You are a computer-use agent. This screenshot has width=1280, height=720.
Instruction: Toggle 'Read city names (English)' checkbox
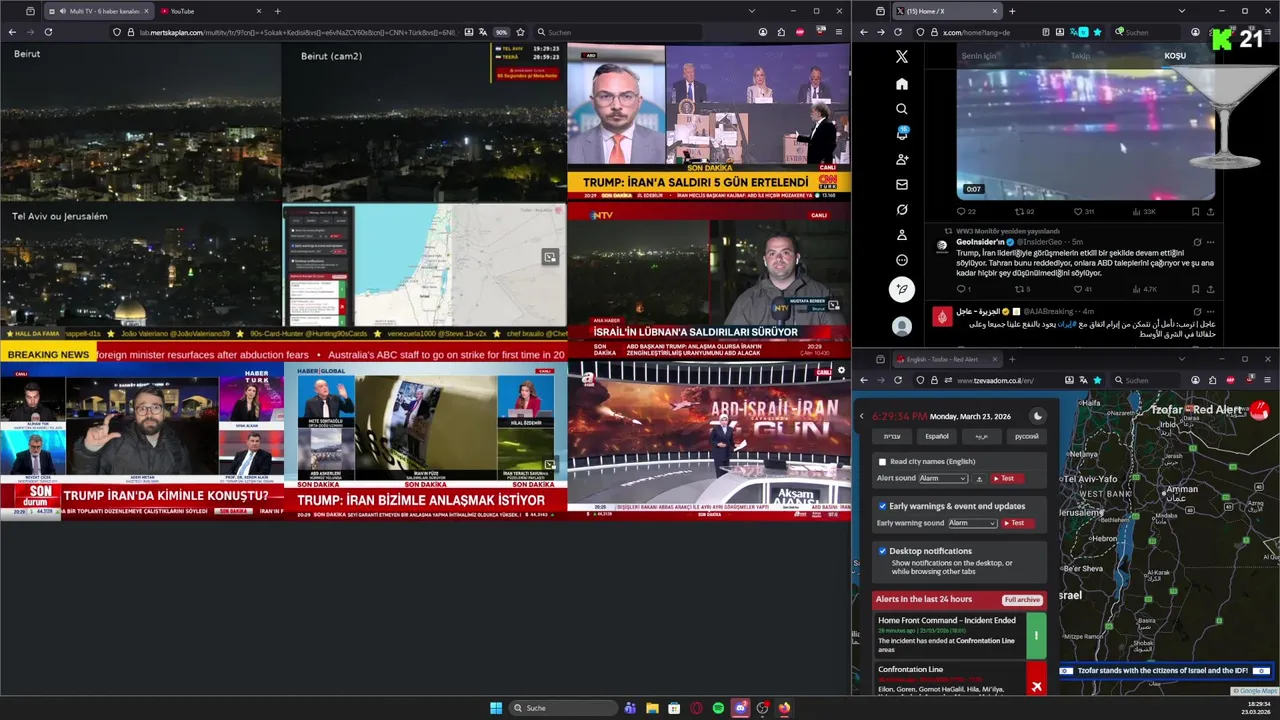882,462
